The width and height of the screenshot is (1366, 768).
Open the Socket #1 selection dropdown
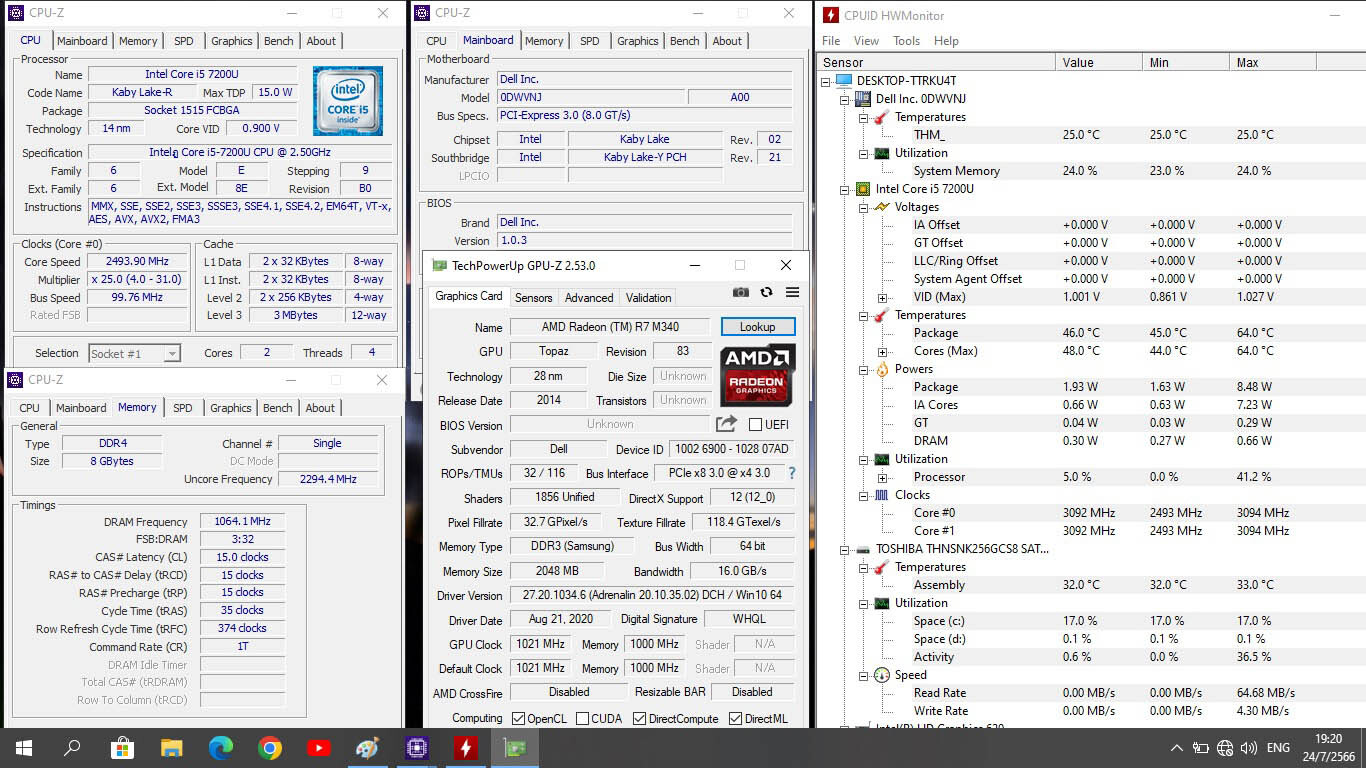click(x=172, y=353)
